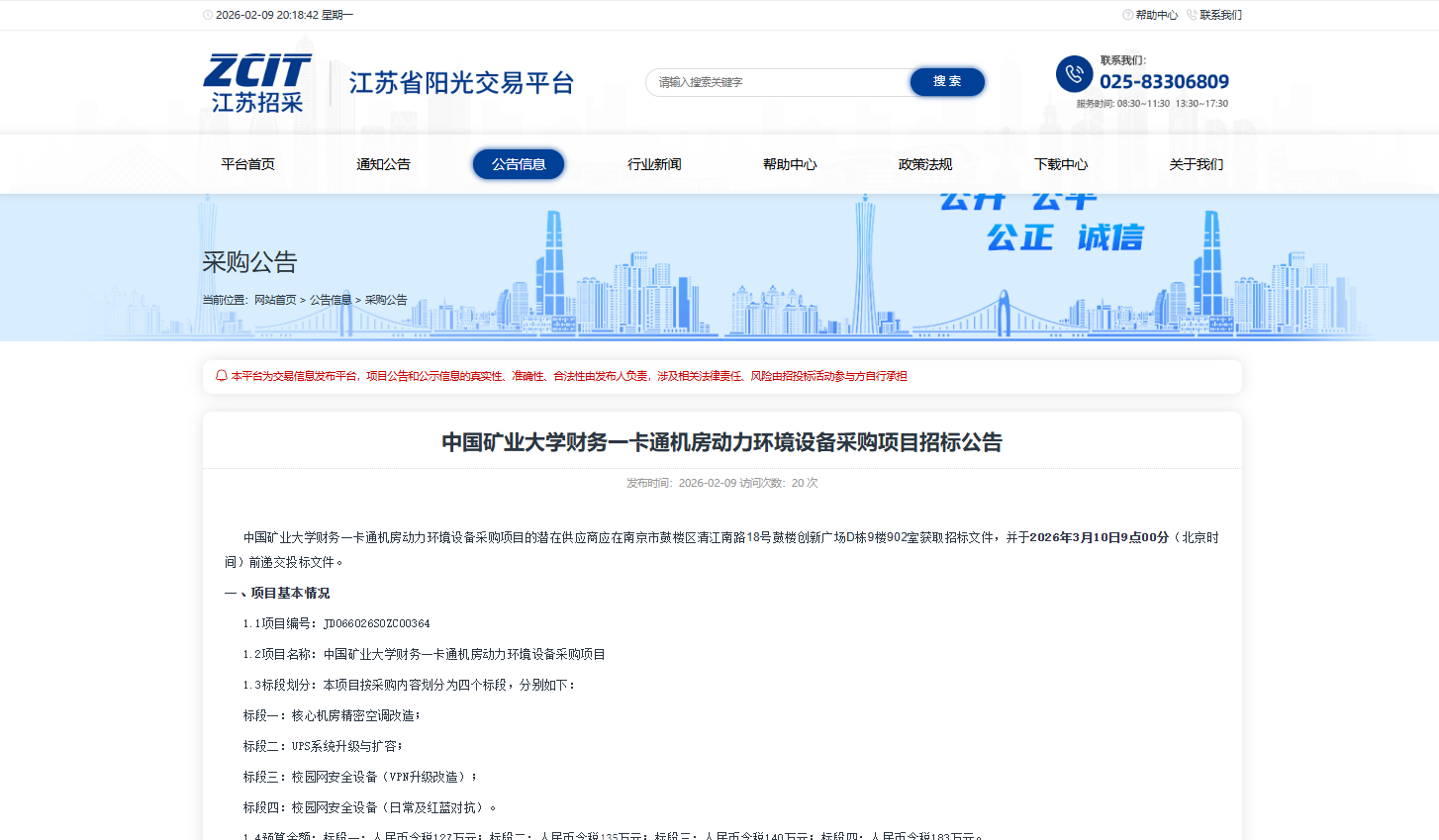Go to the 通知公告 menu item
The image size is (1439, 840).
[383, 164]
